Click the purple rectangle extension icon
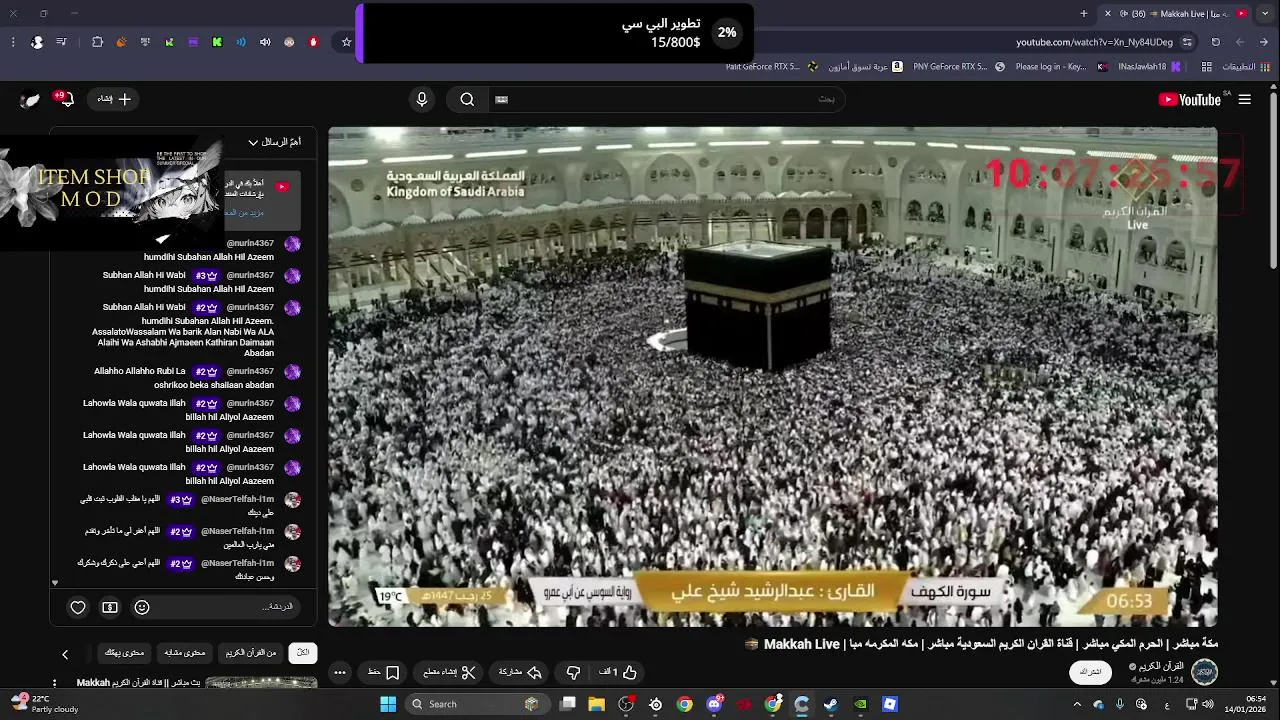Viewport: 1280px width, 720px height. pyautogui.click(x=193, y=42)
